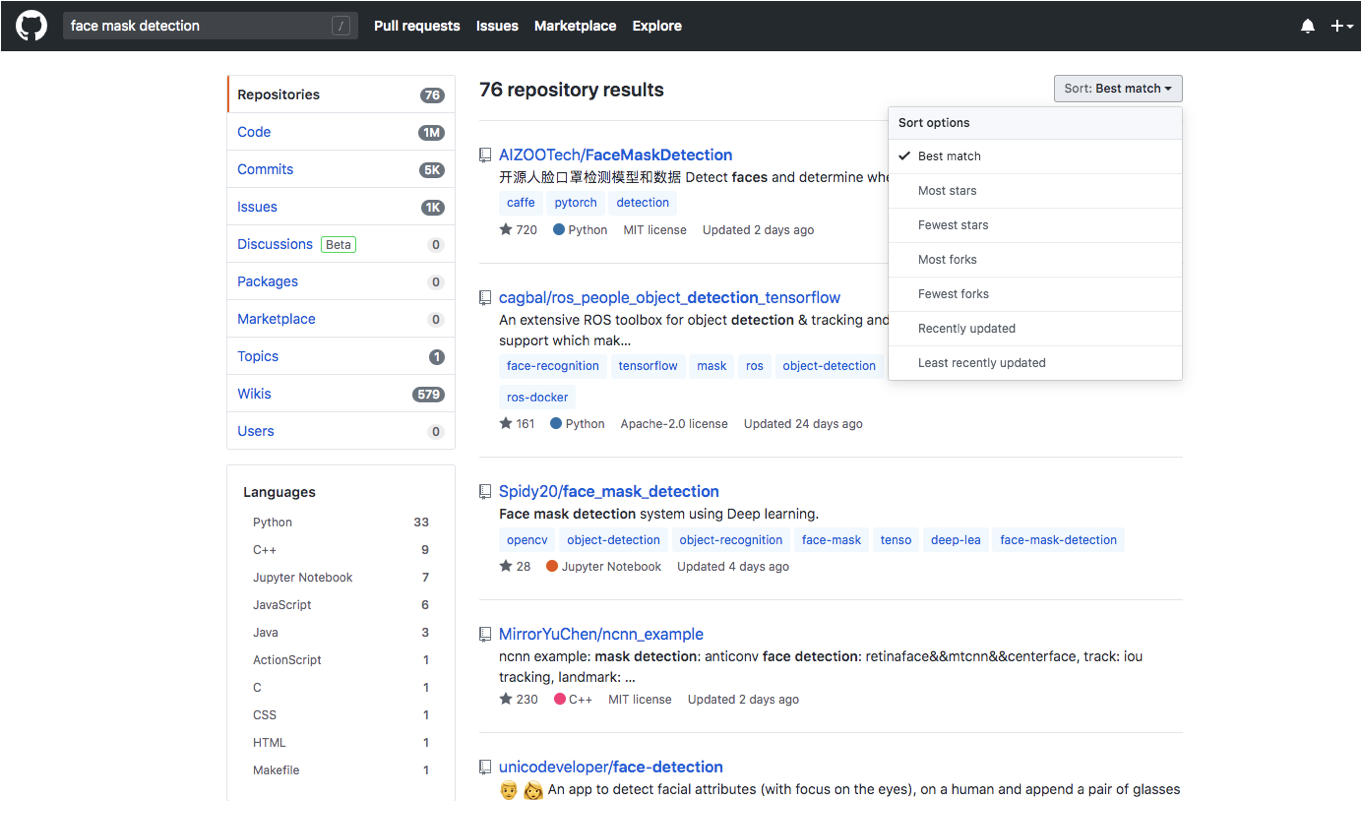Select Discussions Beta result category
The image size is (1368, 826).
tap(341, 244)
